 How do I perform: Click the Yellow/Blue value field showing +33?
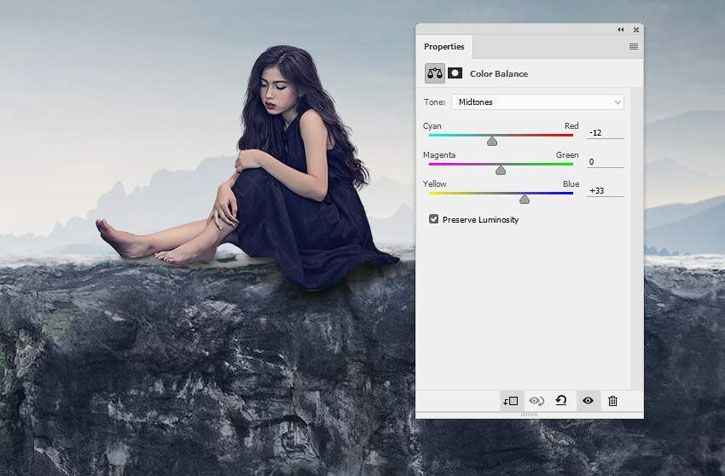(x=605, y=191)
